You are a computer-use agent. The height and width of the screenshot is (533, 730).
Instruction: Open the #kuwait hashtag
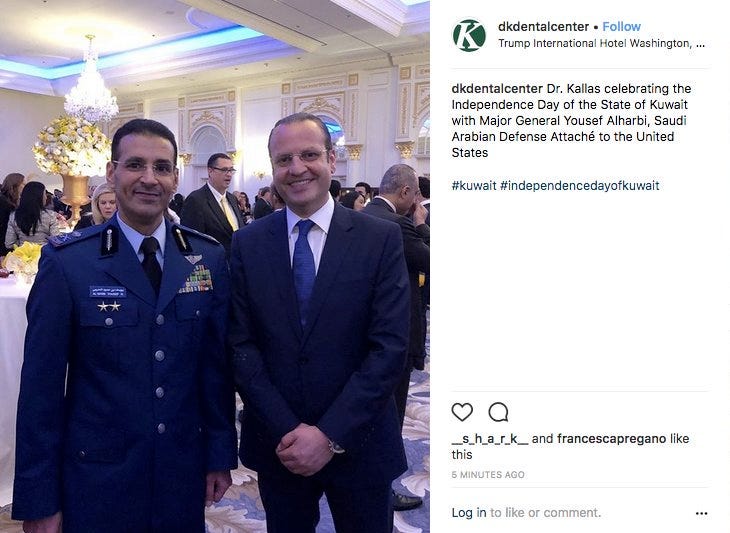point(474,185)
